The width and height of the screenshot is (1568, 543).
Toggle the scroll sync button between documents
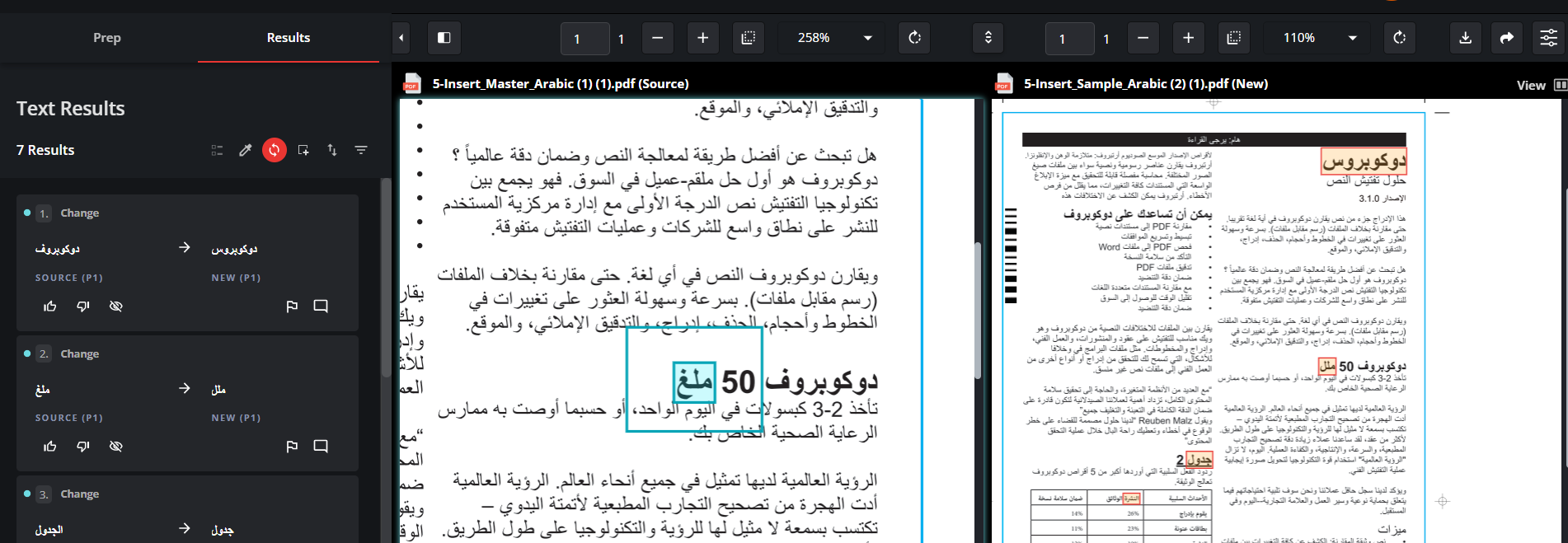988,38
